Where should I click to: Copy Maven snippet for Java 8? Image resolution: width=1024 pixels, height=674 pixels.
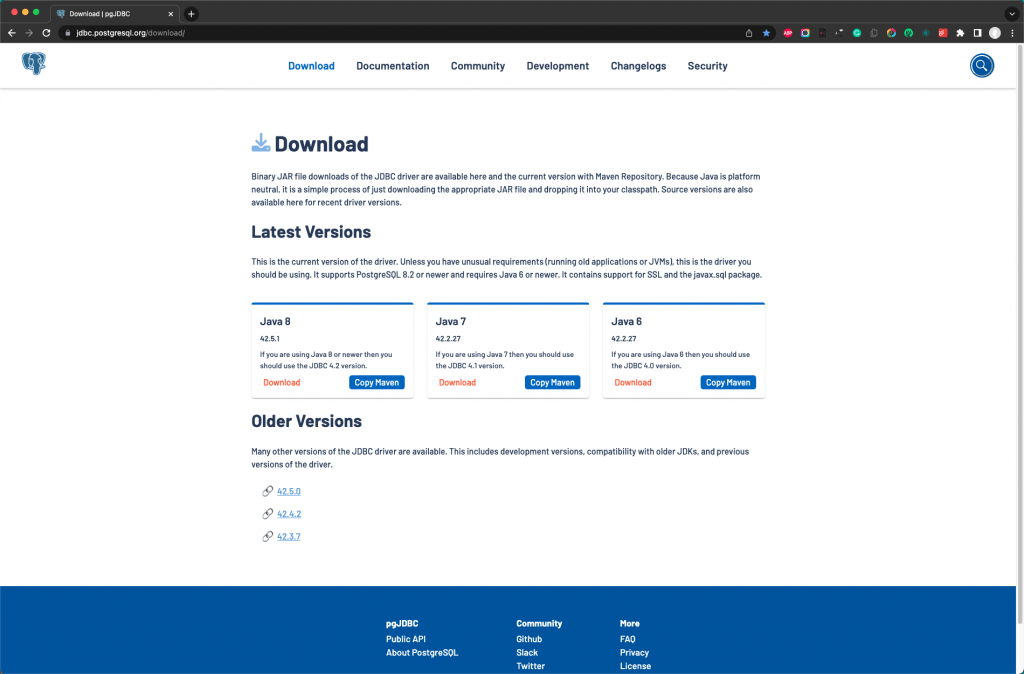click(377, 383)
